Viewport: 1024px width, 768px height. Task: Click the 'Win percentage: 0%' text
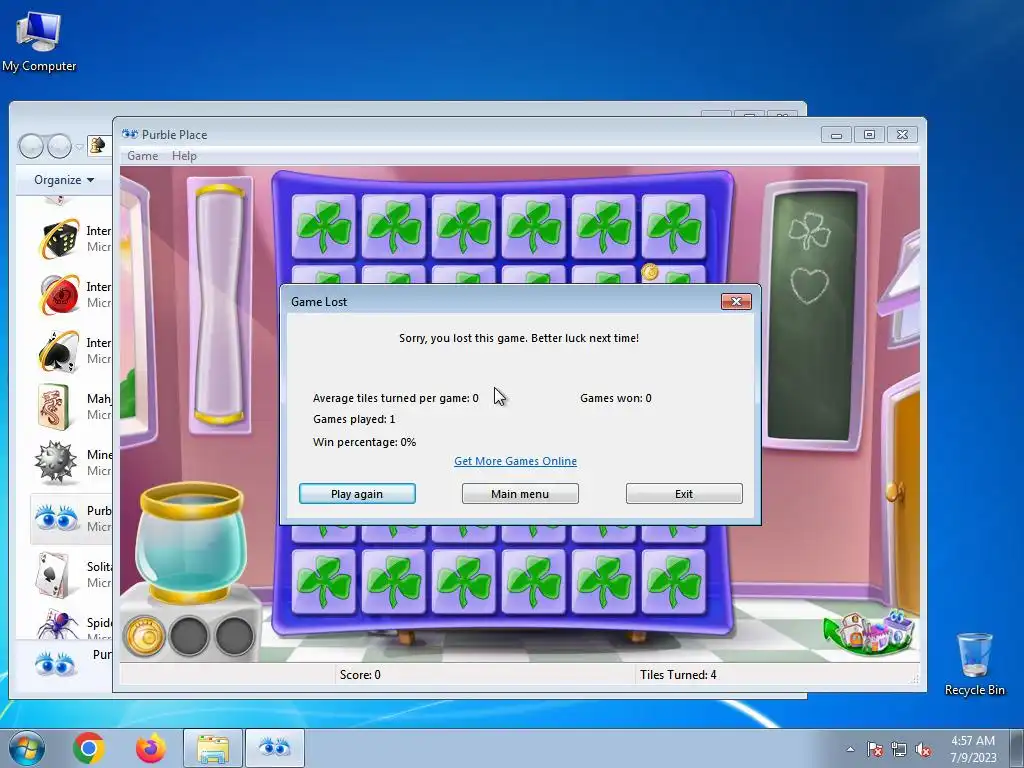[x=364, y=442]
